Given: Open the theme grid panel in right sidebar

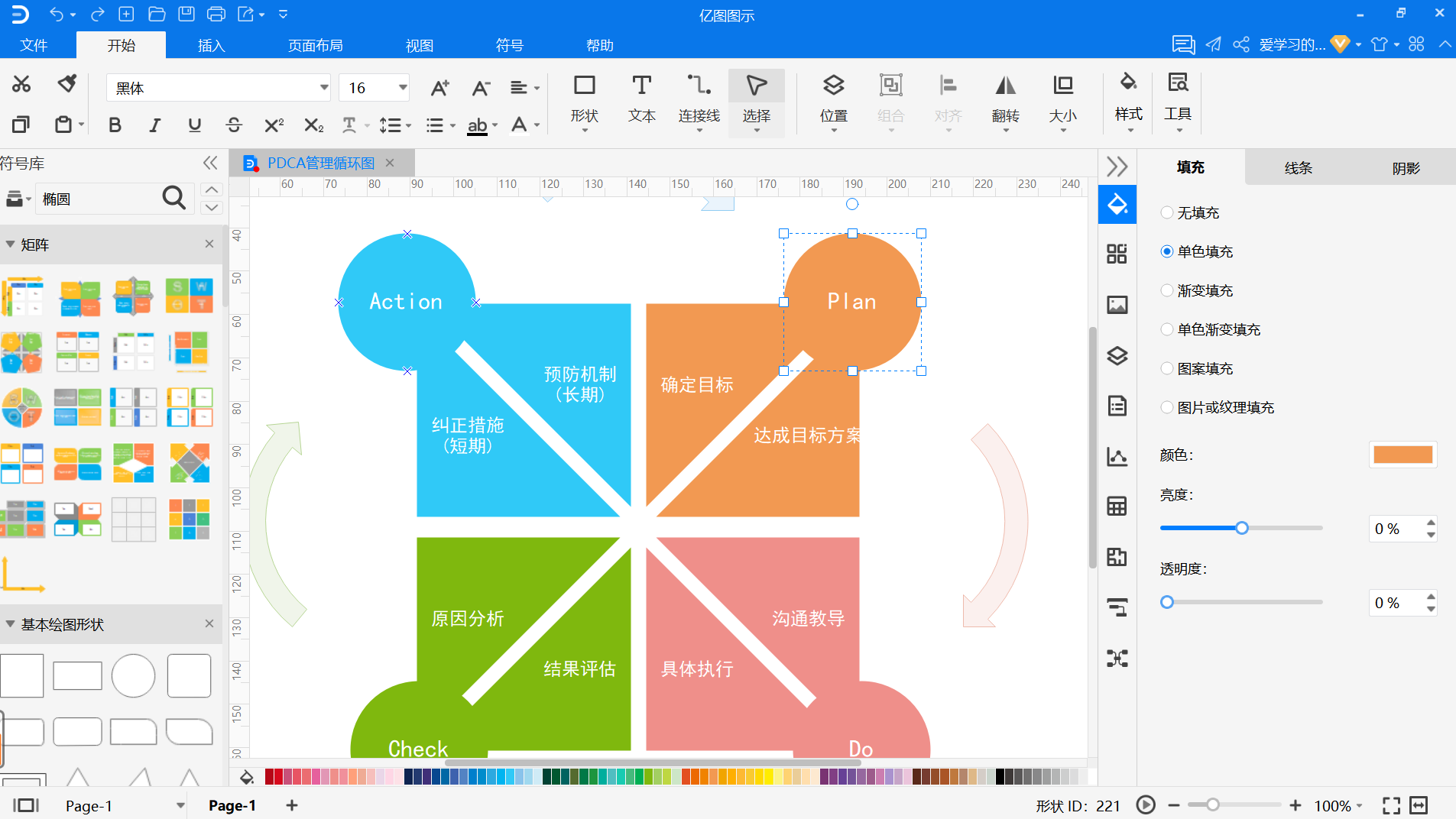Looking at the screenshot, I should [1117, 254].
